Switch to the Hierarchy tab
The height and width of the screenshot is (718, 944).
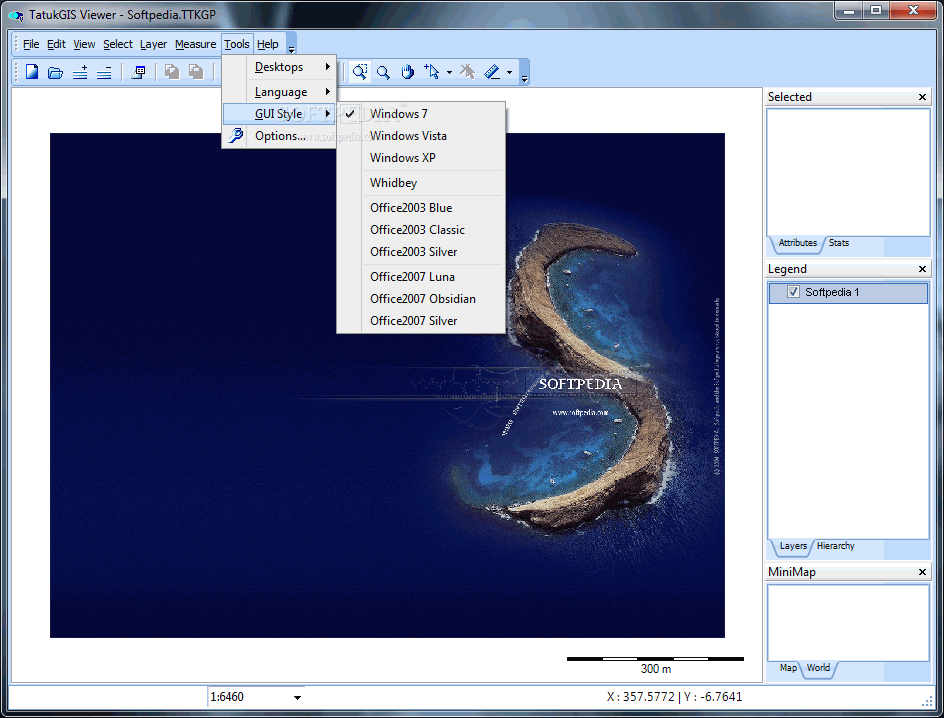pyautogui.click(x=836, y=546)
